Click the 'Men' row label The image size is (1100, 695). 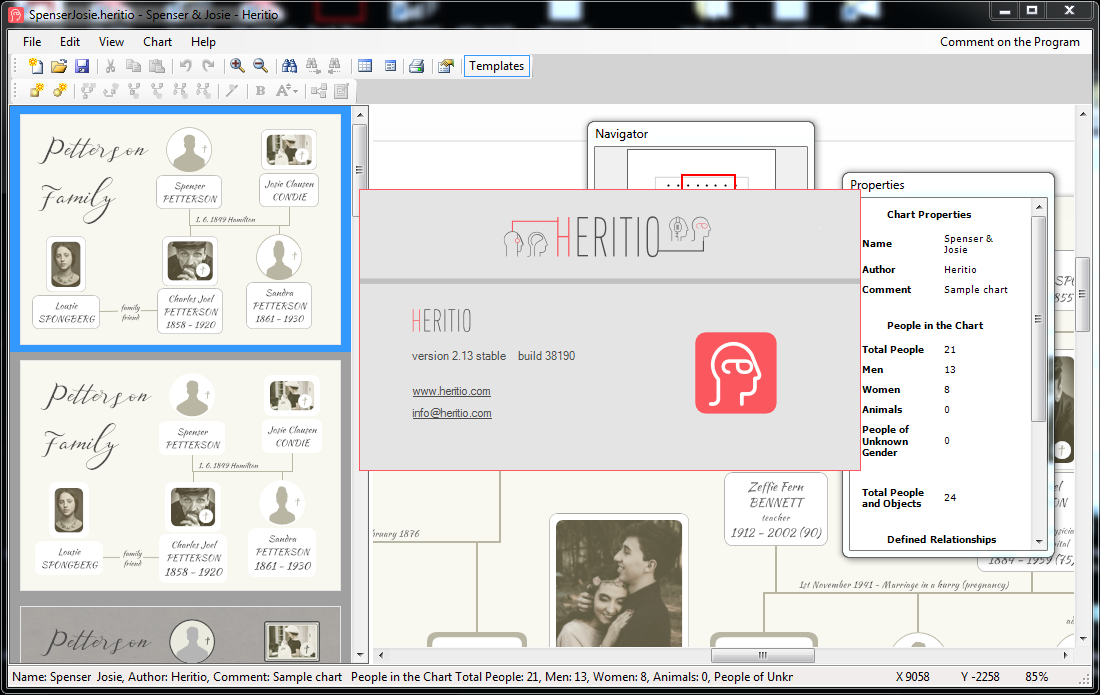tap(872, 370)
